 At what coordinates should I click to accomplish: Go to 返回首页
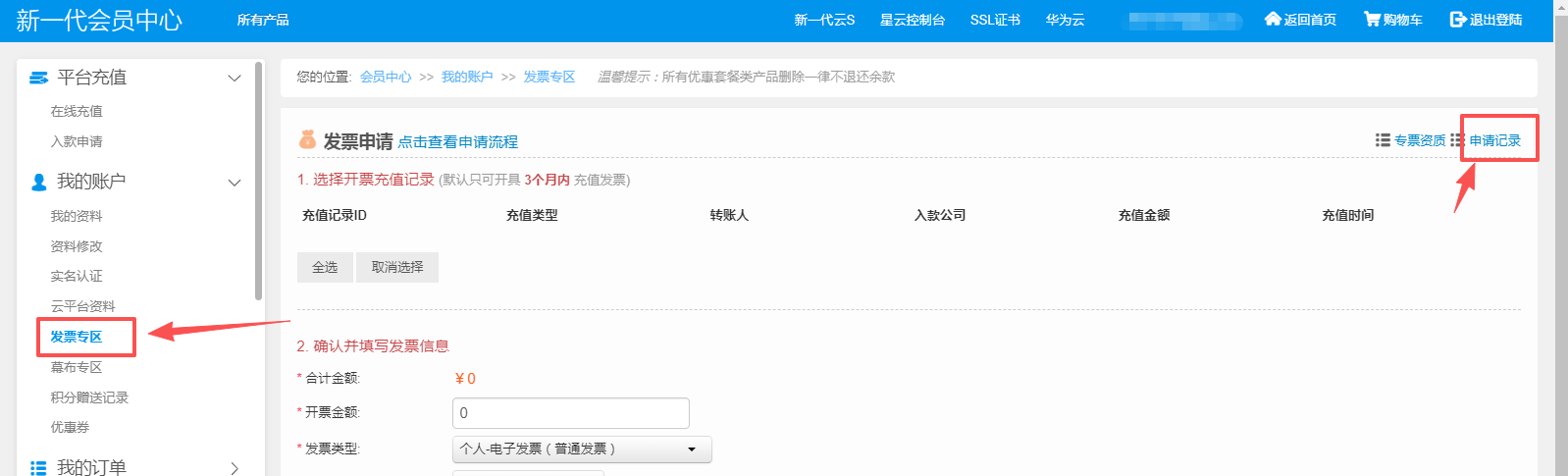[1310, 20]
